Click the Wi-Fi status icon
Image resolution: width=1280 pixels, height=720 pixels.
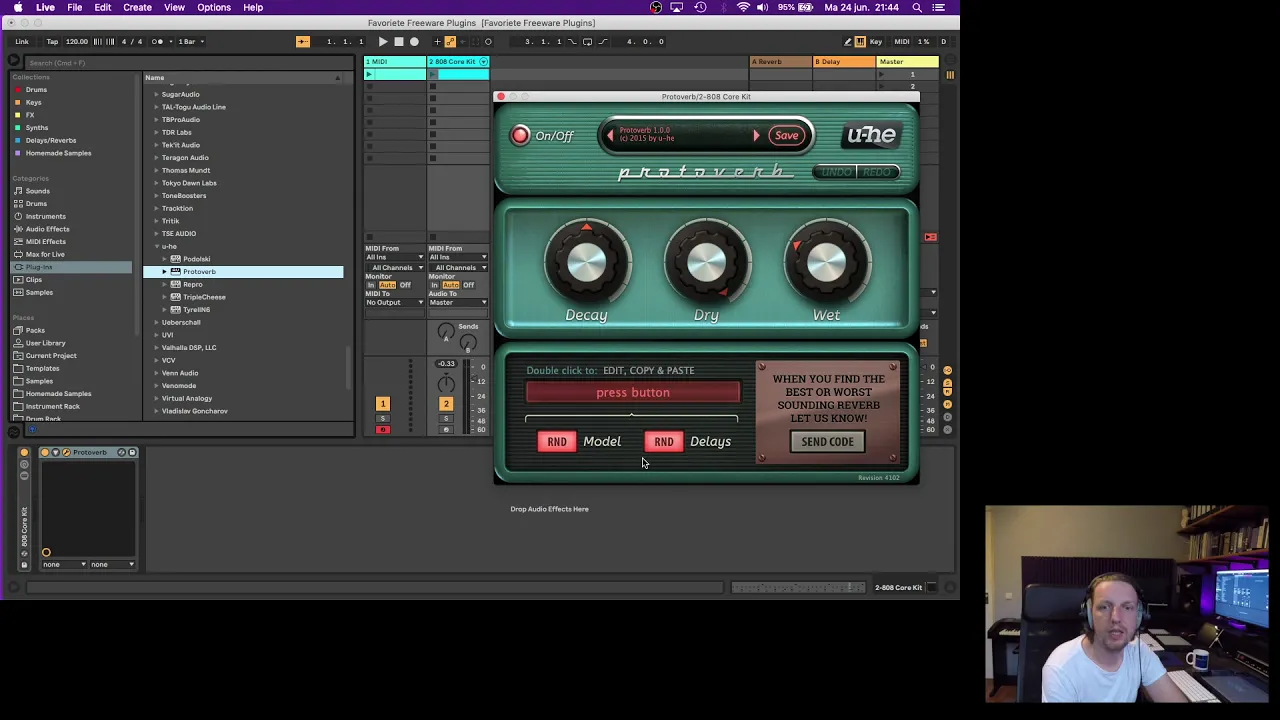(743, 7)
